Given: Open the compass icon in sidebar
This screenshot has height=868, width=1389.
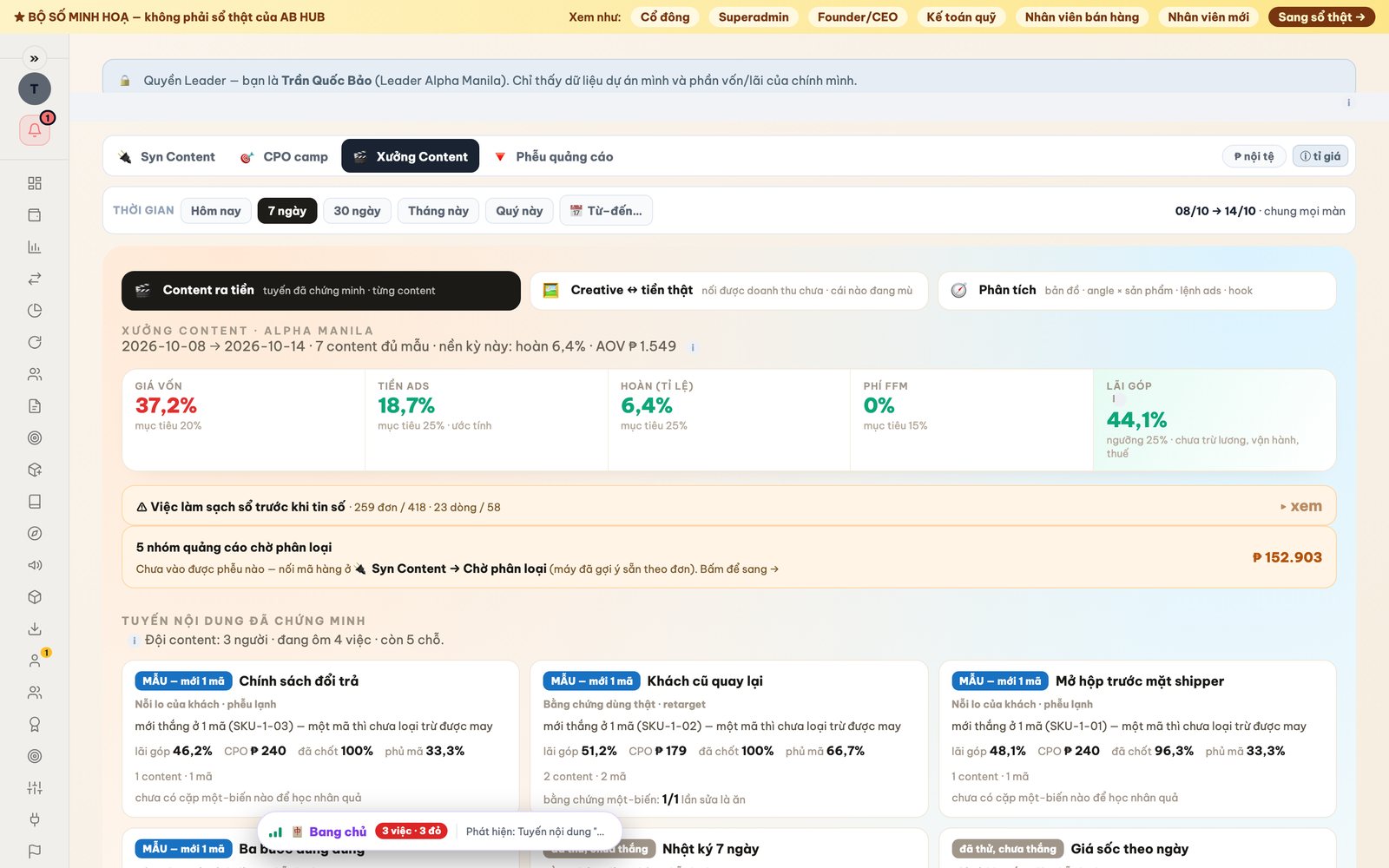Looking at the screenshot, I should [35, 533].
